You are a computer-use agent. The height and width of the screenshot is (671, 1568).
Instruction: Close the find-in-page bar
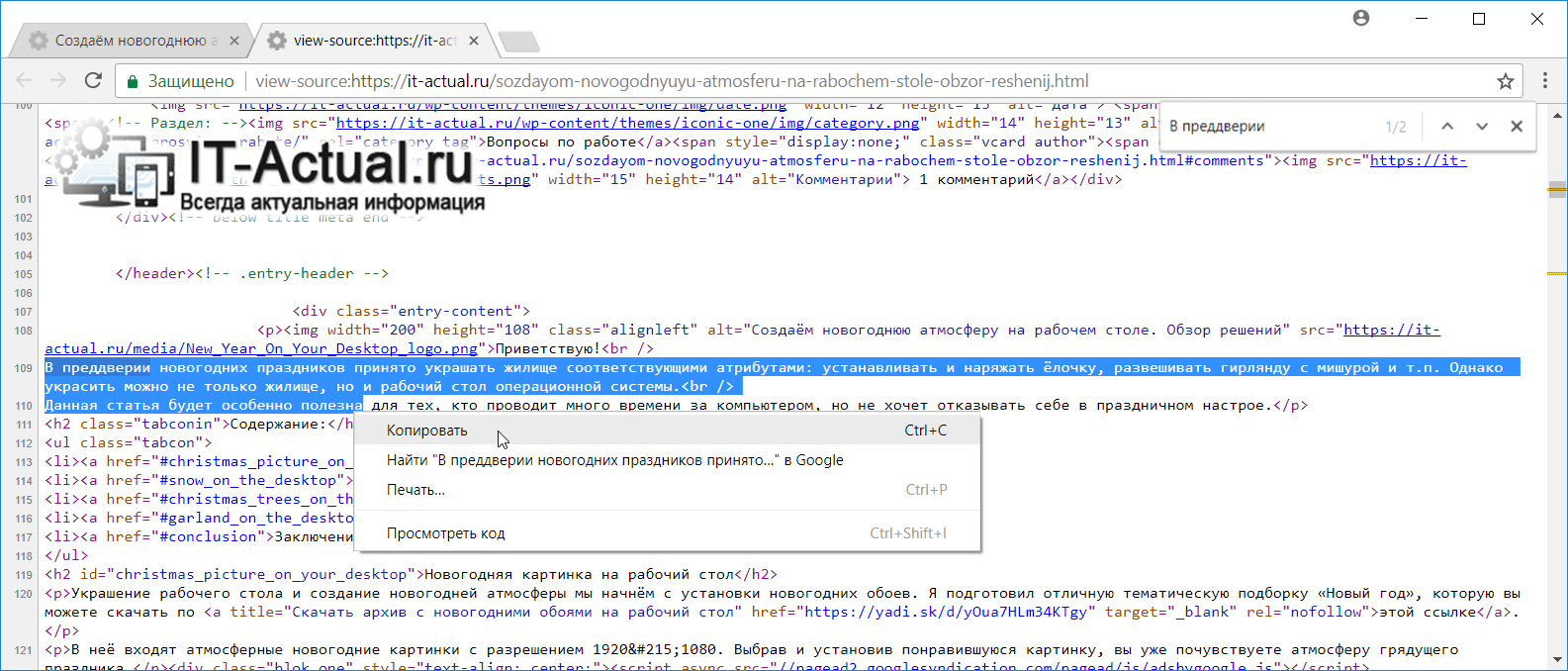pos(1516,127)
